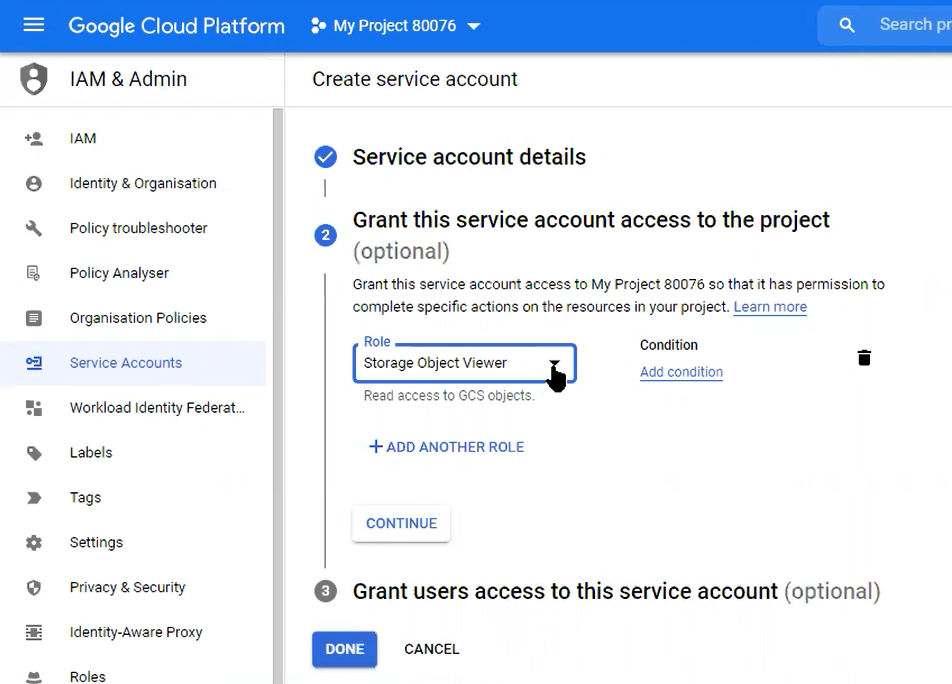
Task: Delete the role using trash icon
Action: point(864,357)
